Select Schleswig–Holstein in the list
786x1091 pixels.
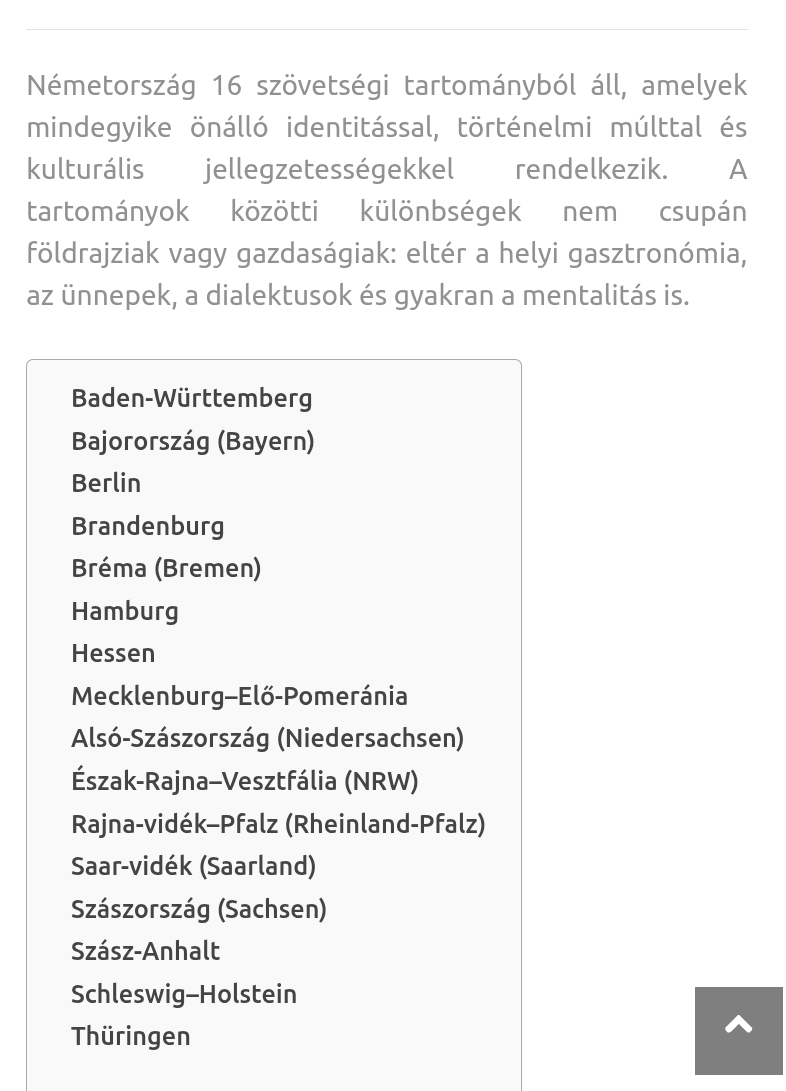coord(184,995)
